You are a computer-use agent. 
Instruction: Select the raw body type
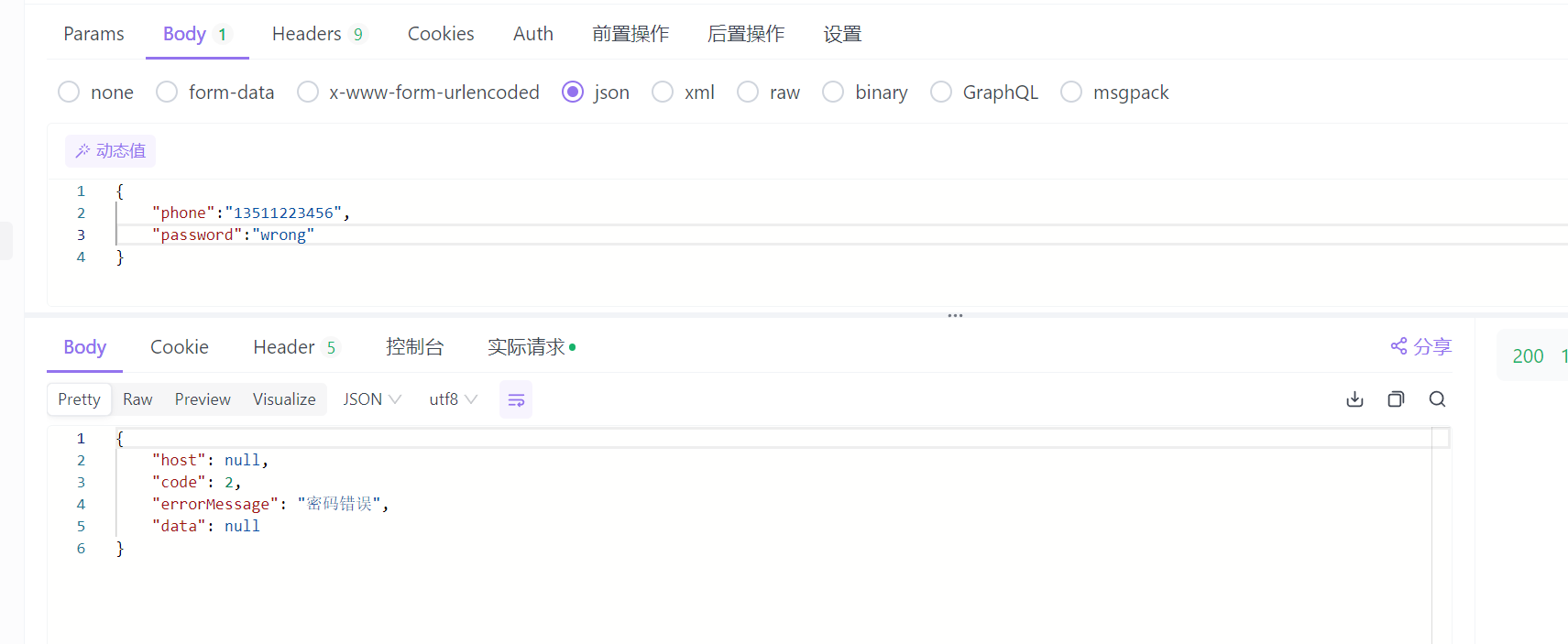point(768,93)
